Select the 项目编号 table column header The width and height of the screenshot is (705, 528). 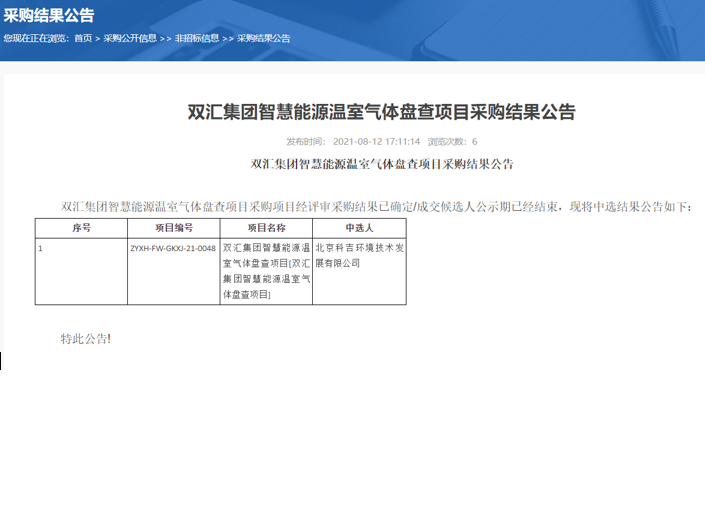coord(173,229)
